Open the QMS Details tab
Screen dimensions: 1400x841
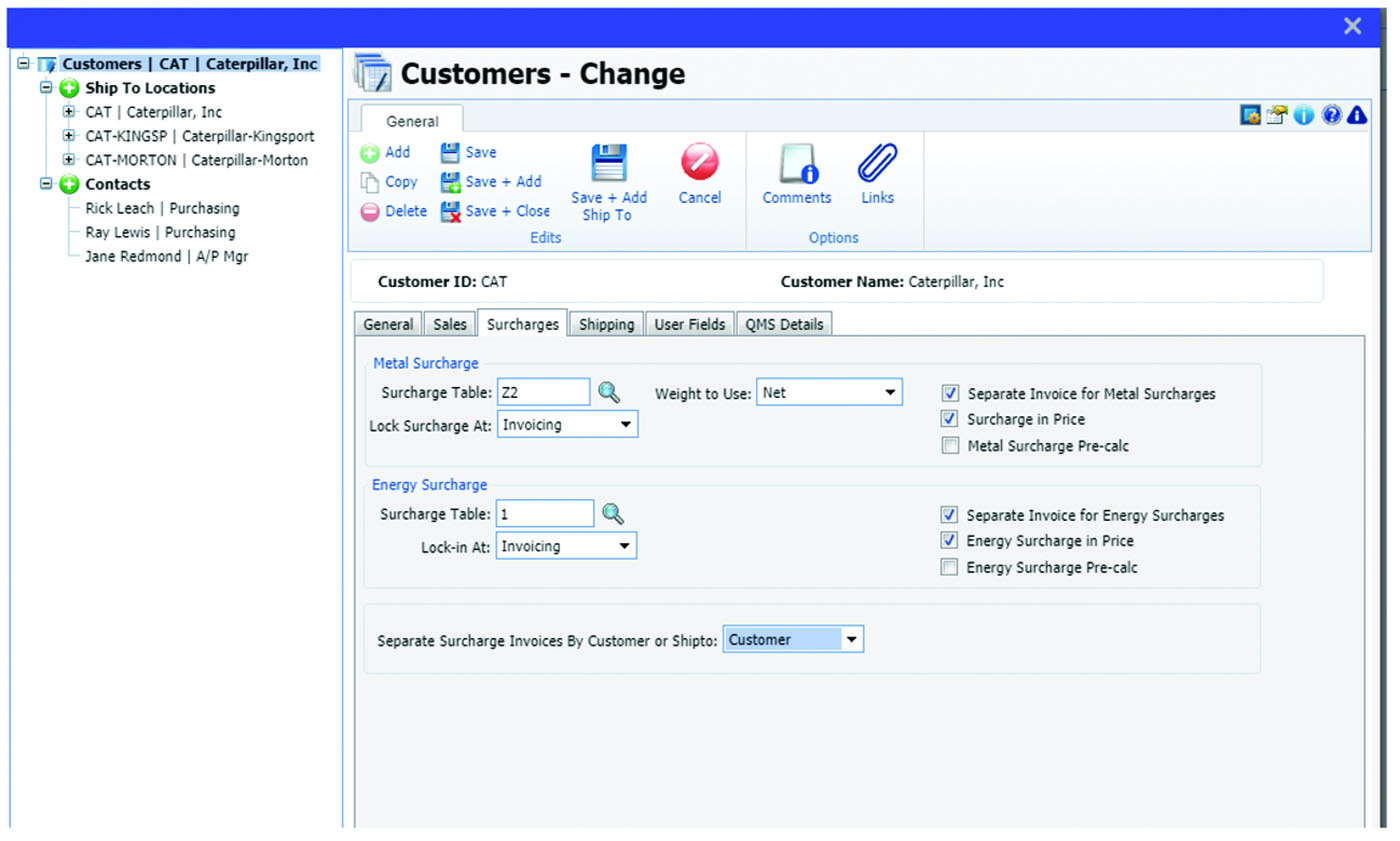tap(784, 324)
